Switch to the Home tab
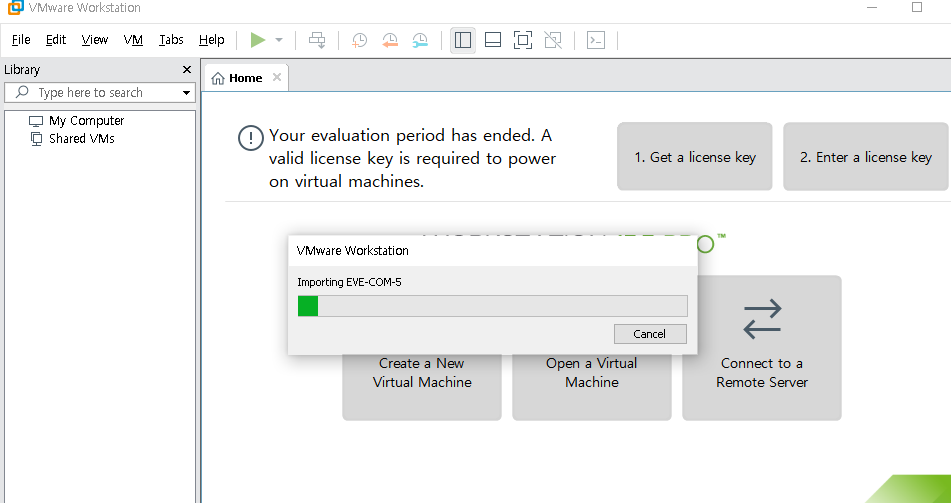 246,78
